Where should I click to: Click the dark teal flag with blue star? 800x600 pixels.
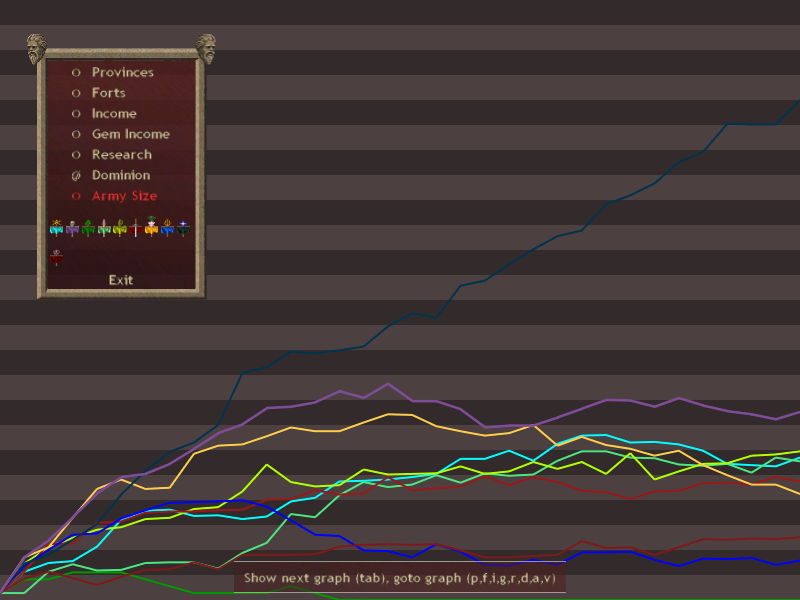tap(183, 228)
